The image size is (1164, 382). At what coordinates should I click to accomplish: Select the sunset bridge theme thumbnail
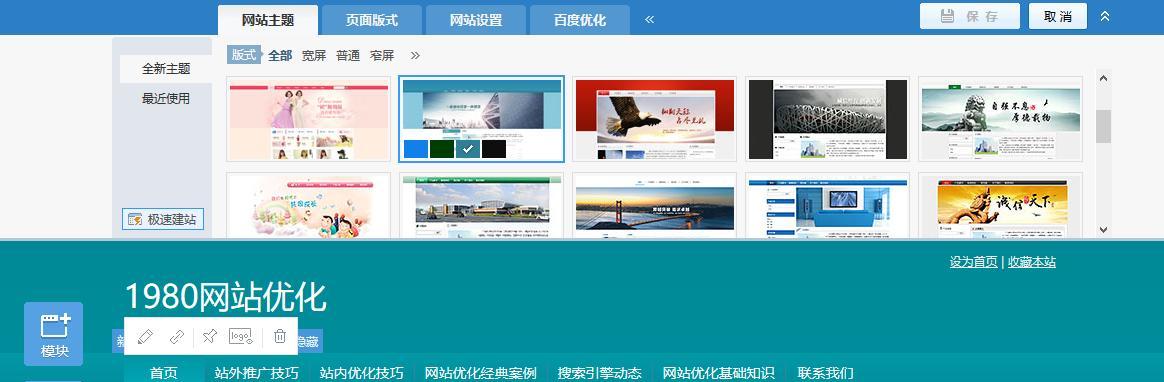coord(655,205)
